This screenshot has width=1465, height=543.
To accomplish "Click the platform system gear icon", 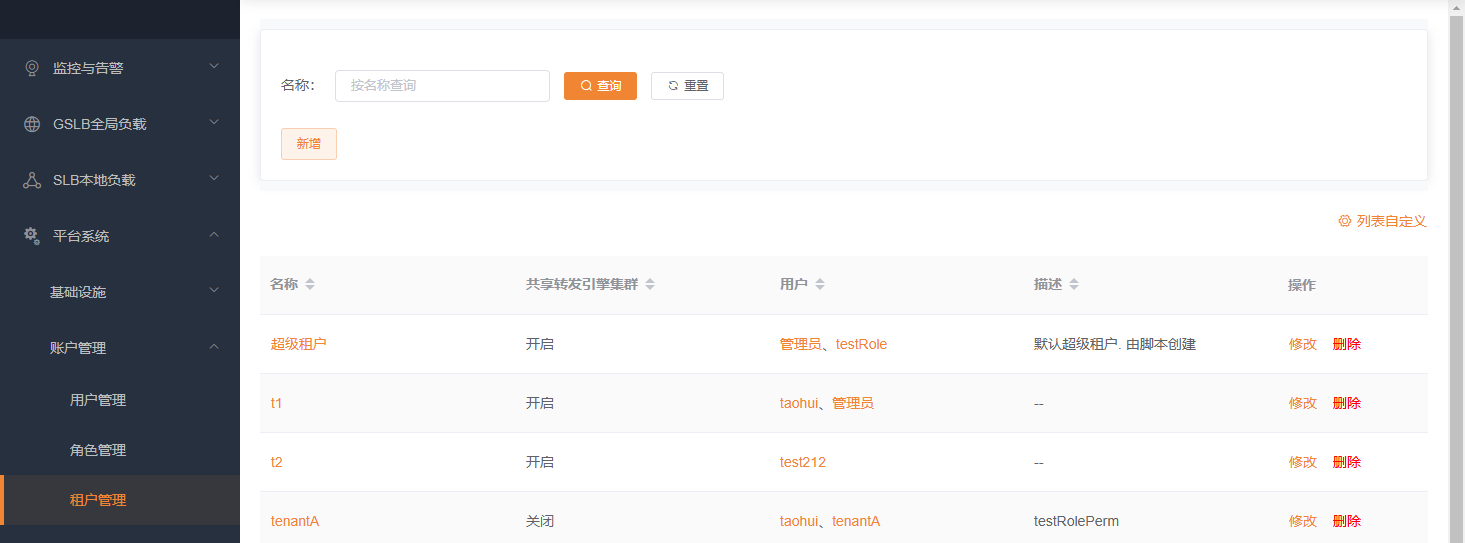I will 32,236.
